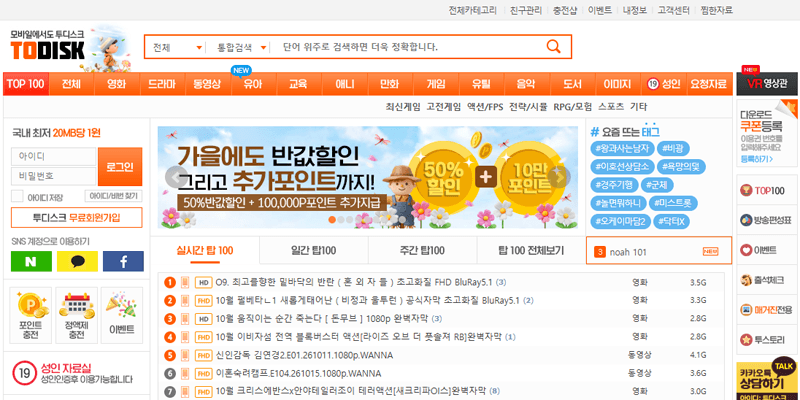Toggle the 아이디 저장 checkbox
800x400 pixels.
click(17, 196)
